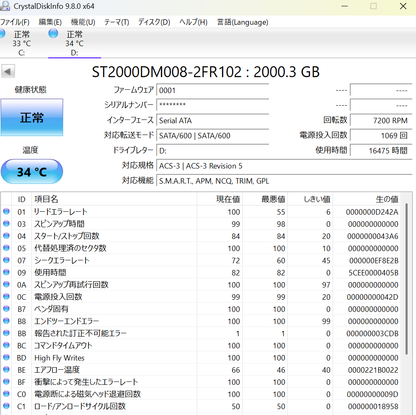Image resolution: width=416 pixels, height=415 pixels.
Task: Click the 34 °C temperature button
Action: point(32,172)
